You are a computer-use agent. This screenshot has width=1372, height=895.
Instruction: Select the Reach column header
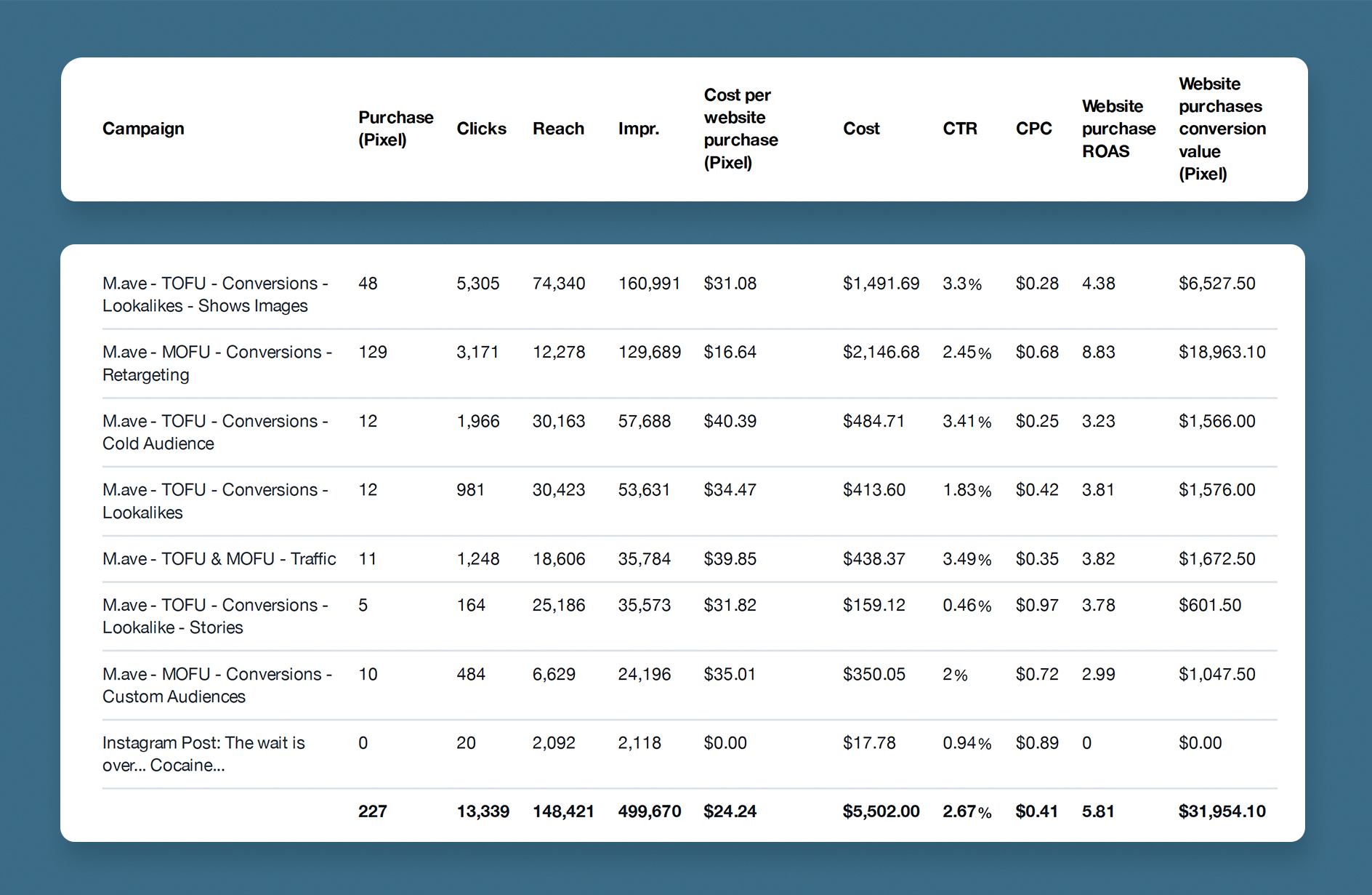coord(559,129)
